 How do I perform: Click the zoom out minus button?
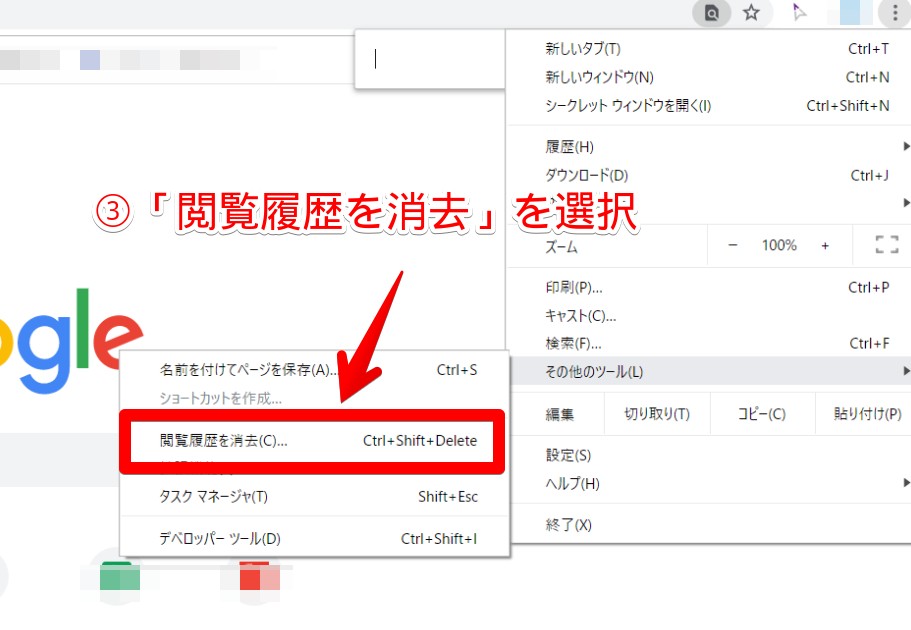tap(732, 245)
